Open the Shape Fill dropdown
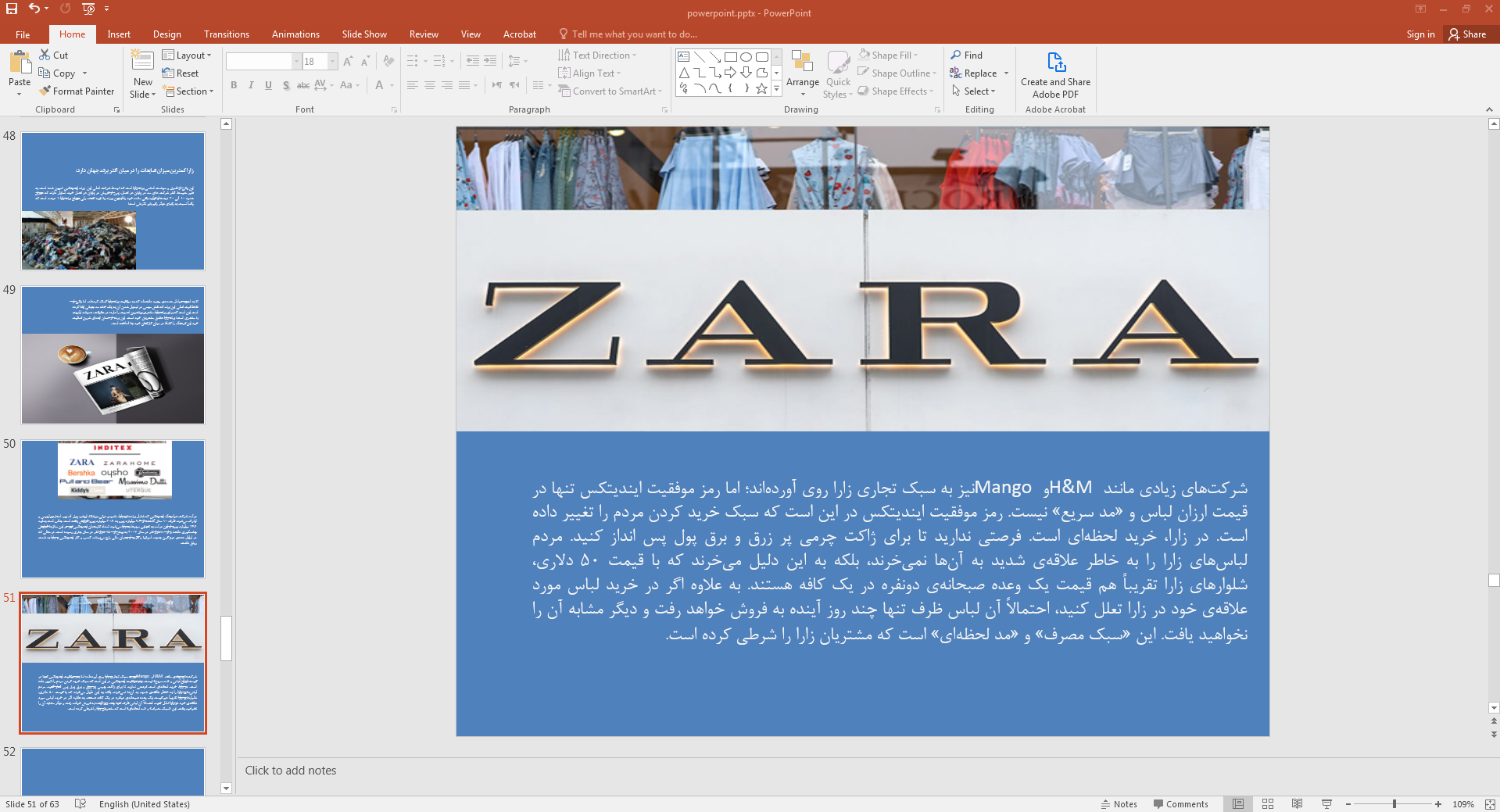 coord(888,55)
